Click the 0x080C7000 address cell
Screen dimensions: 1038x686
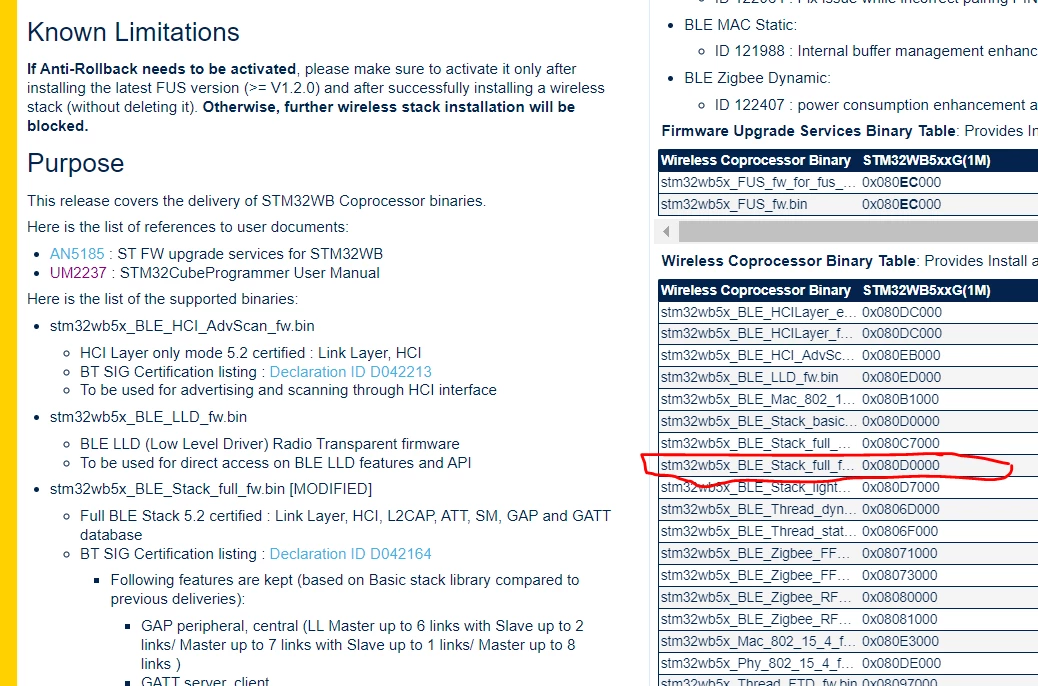pos(900,443)
